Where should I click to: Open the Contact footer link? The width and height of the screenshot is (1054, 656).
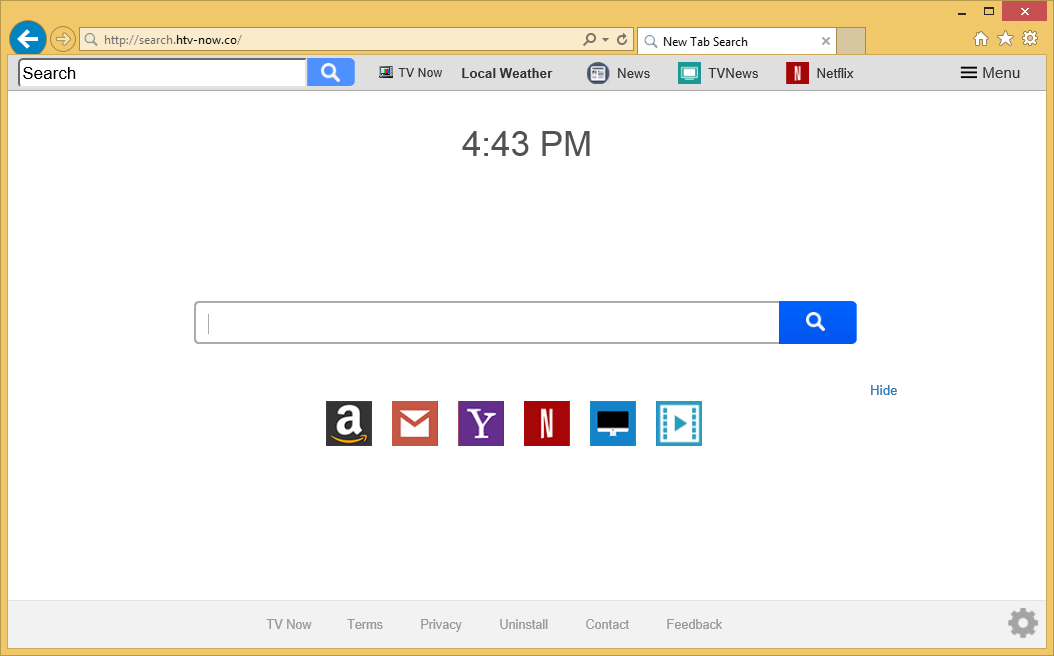tap(607, 624)
